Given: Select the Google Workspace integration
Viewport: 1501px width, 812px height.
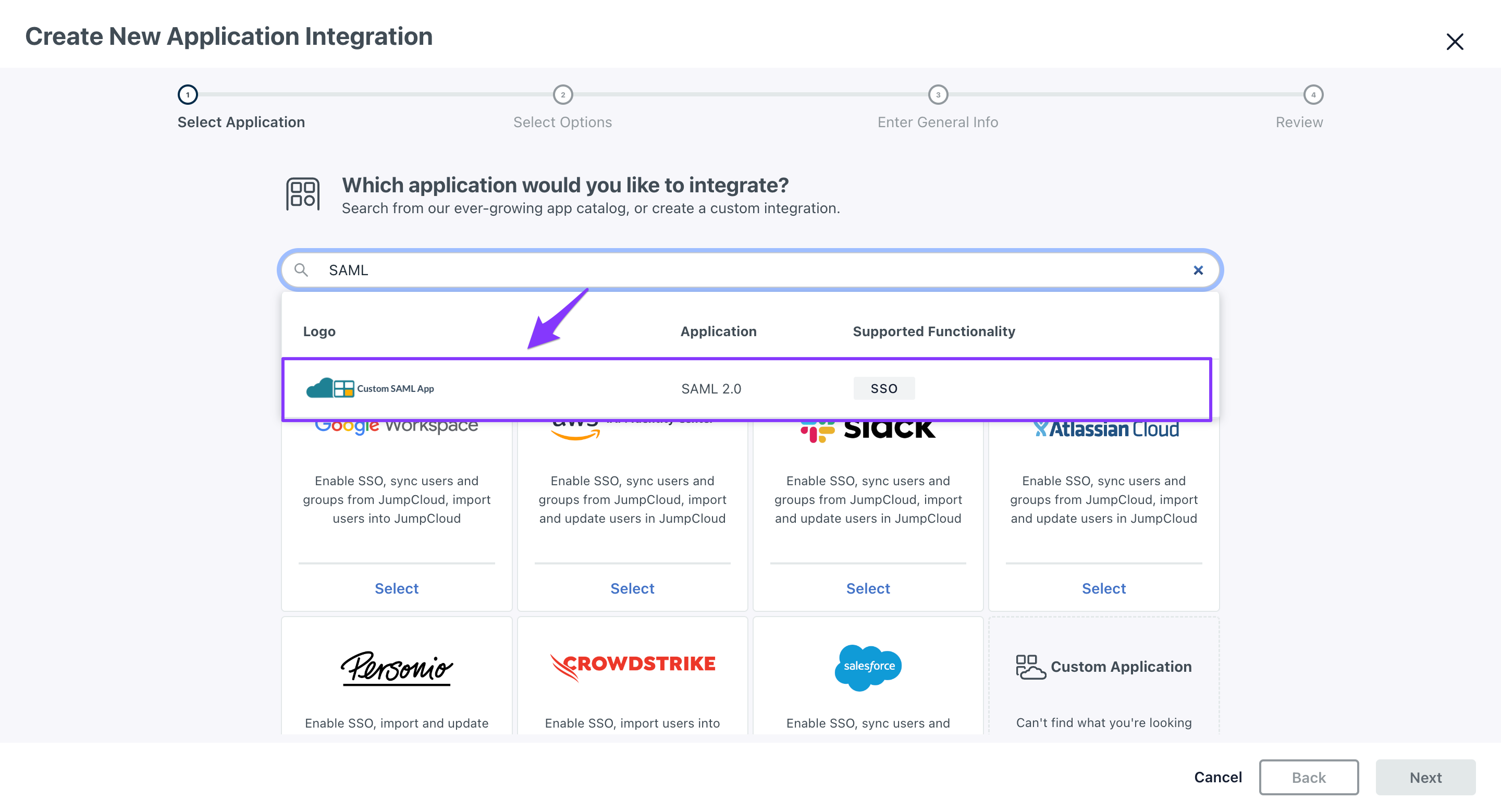Looking at the screenshot, I should click(396, 588).
